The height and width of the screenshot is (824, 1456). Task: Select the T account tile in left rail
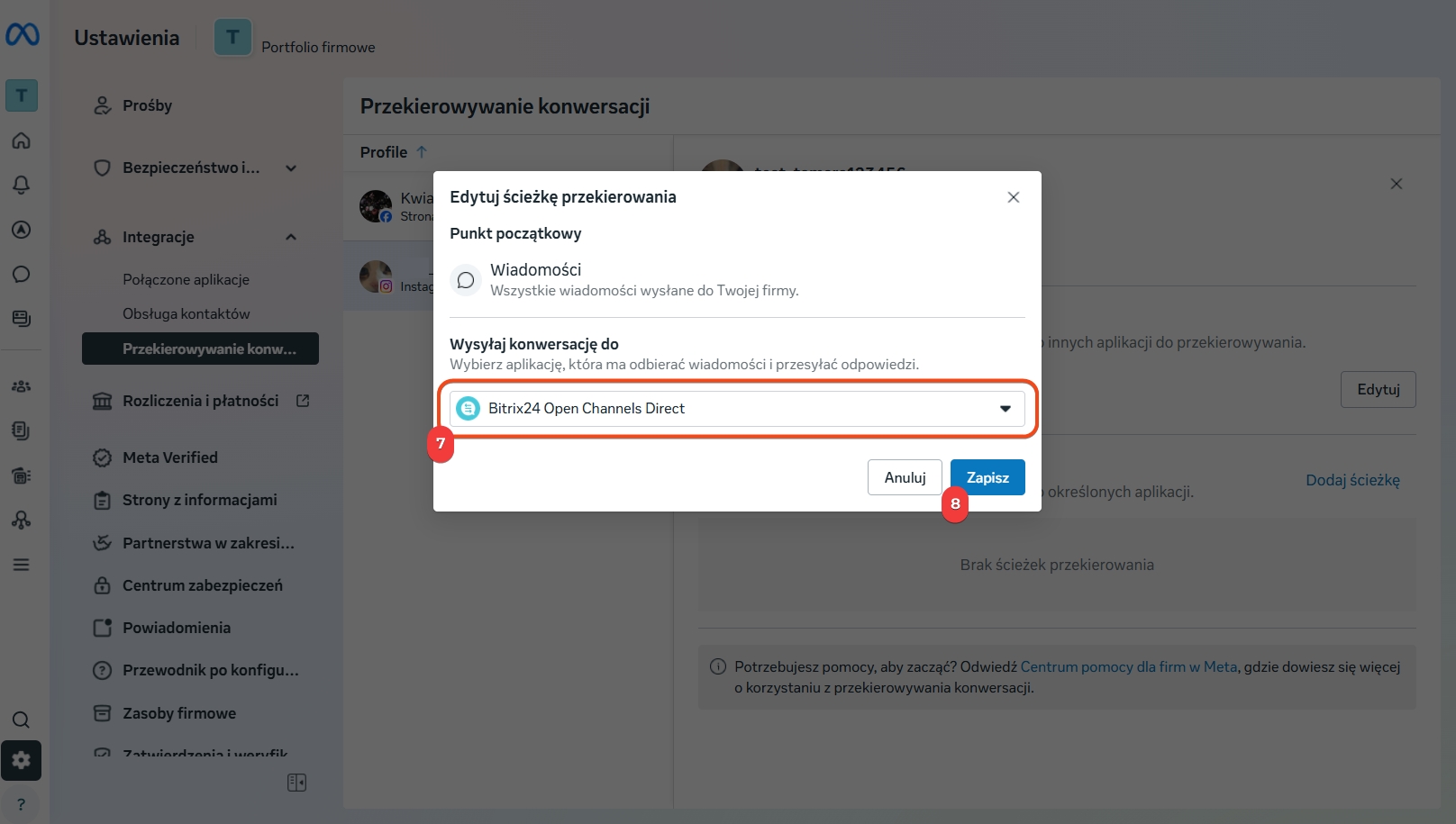22,95
